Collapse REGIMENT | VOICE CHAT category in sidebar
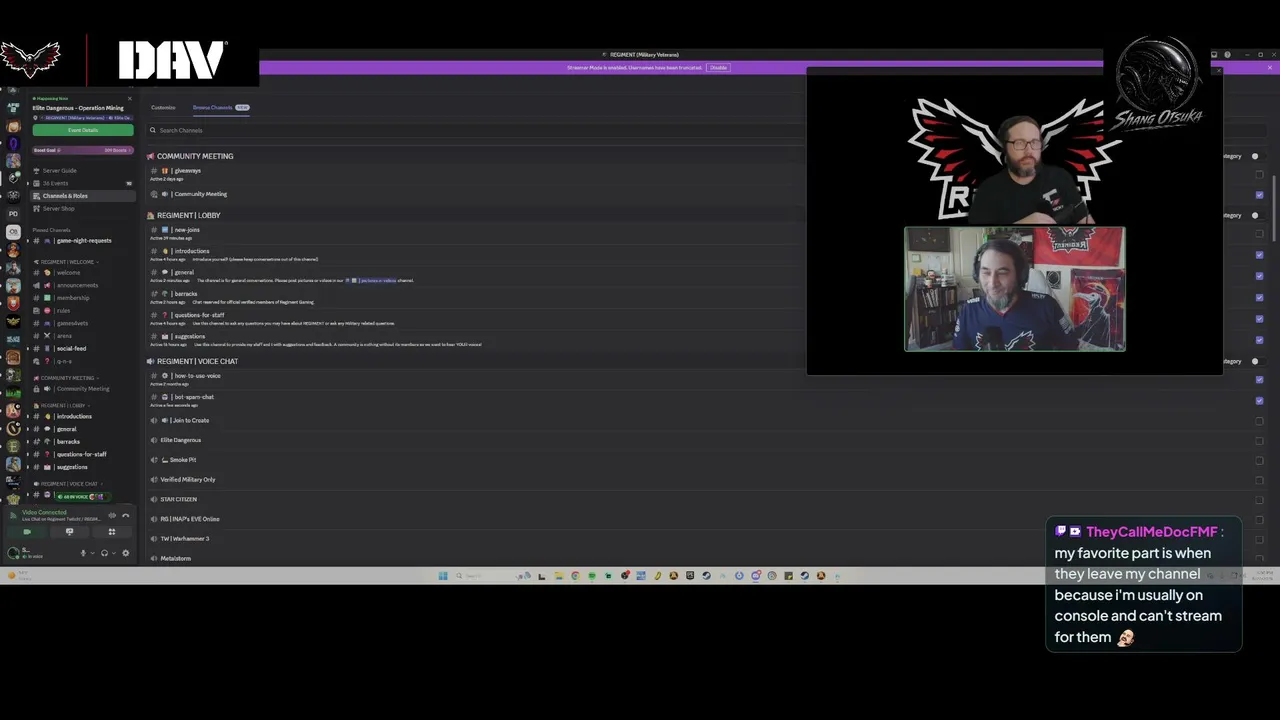 (x=67, y=484)
